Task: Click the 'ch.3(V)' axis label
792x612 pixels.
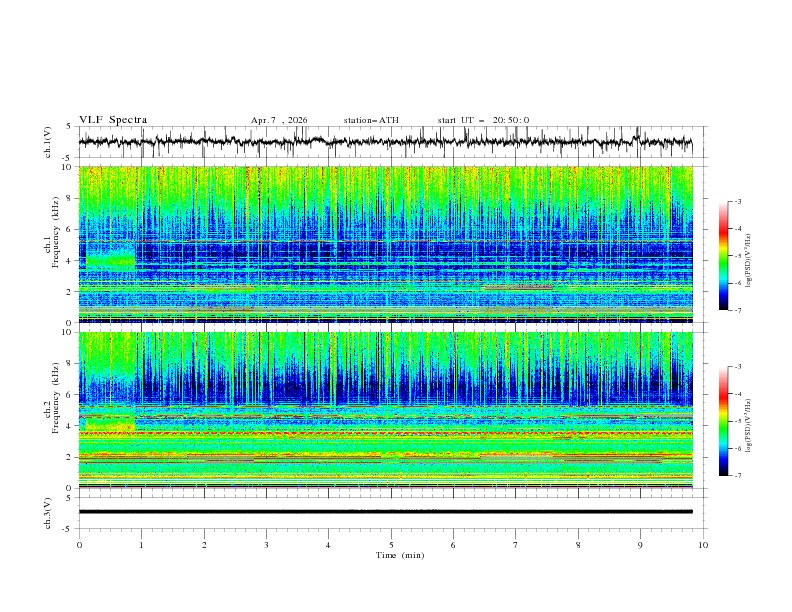Action: pos(48,513)
